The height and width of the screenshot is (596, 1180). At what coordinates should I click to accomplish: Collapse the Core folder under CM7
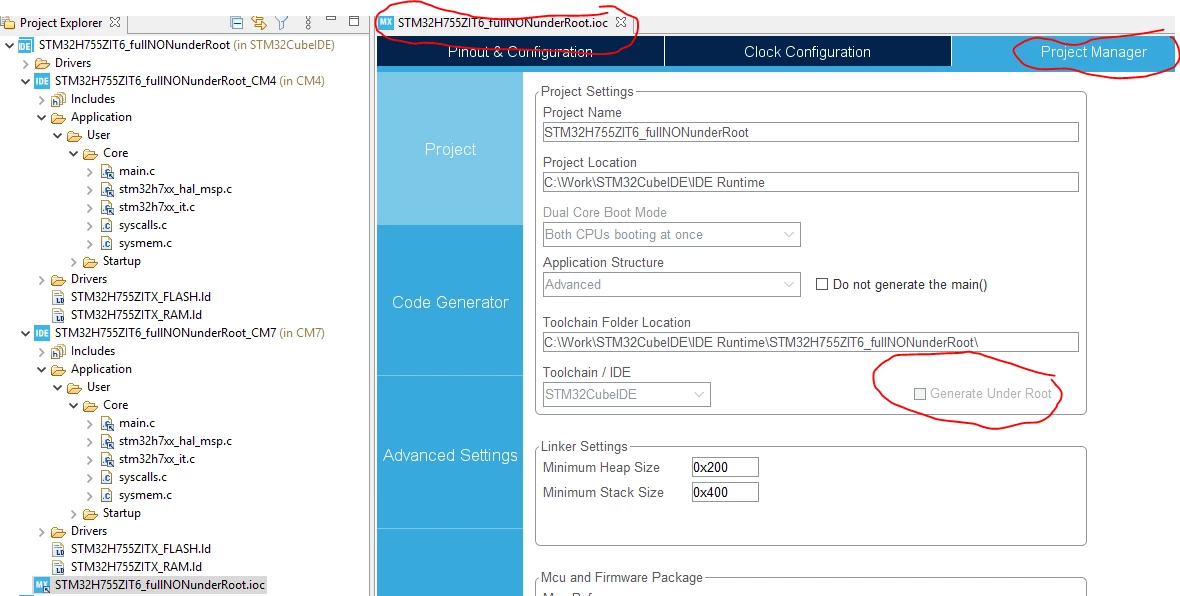click(x=74, y=406)
